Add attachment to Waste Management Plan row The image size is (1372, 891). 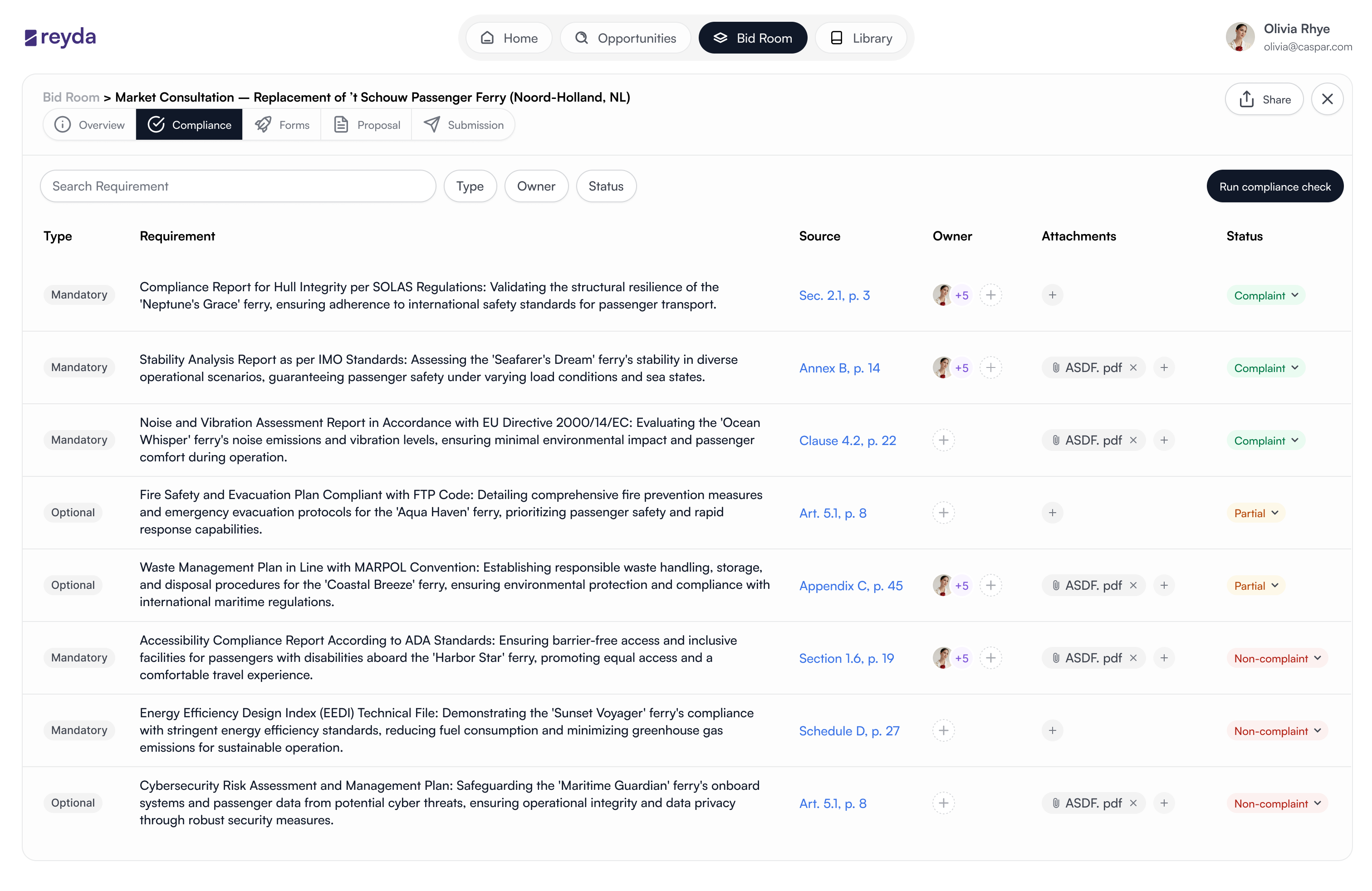(x=1164, y=586)
